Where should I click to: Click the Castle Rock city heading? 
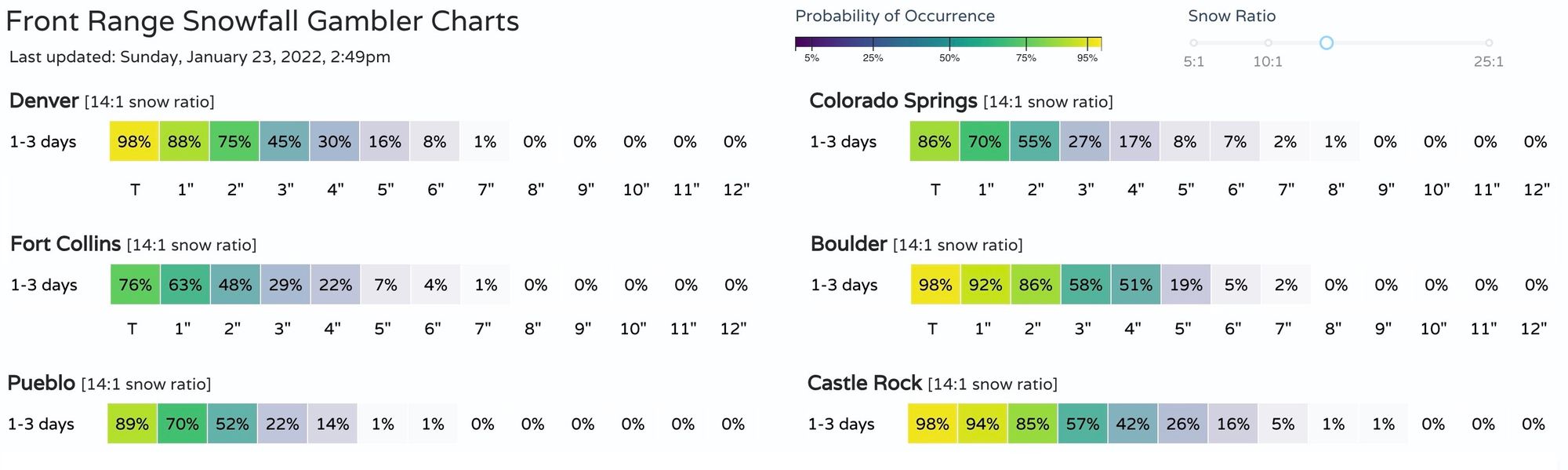[x=865, y=383]
